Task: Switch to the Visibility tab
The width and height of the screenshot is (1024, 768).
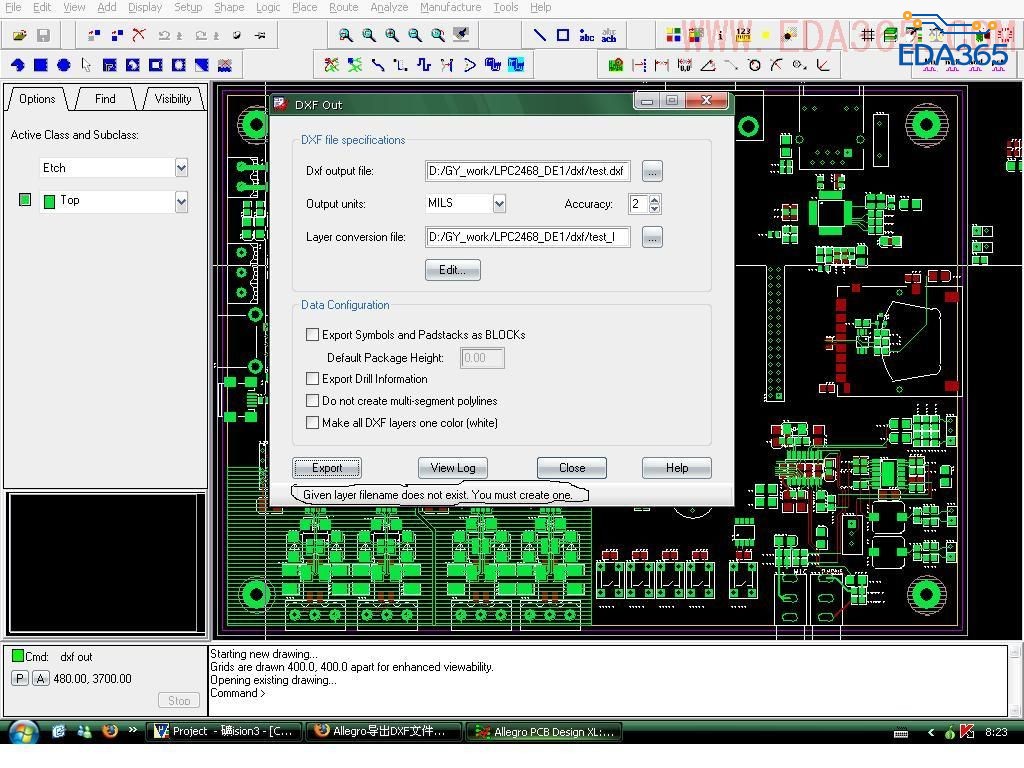Action: tap(173, 99)
